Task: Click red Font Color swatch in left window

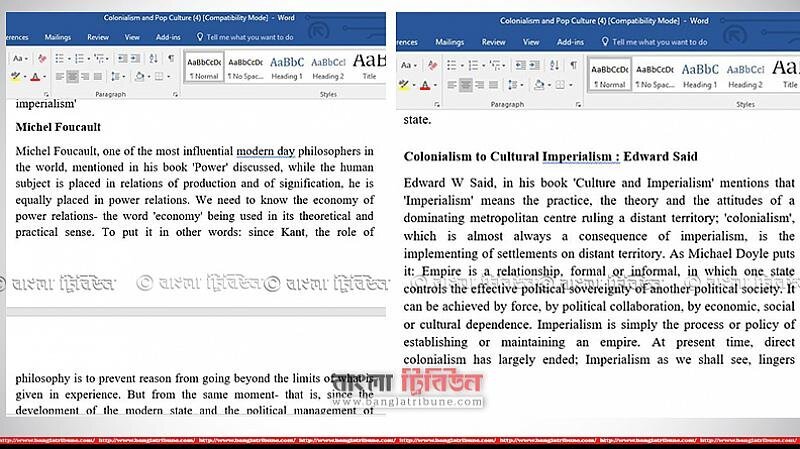Action: tap(35, 77)
